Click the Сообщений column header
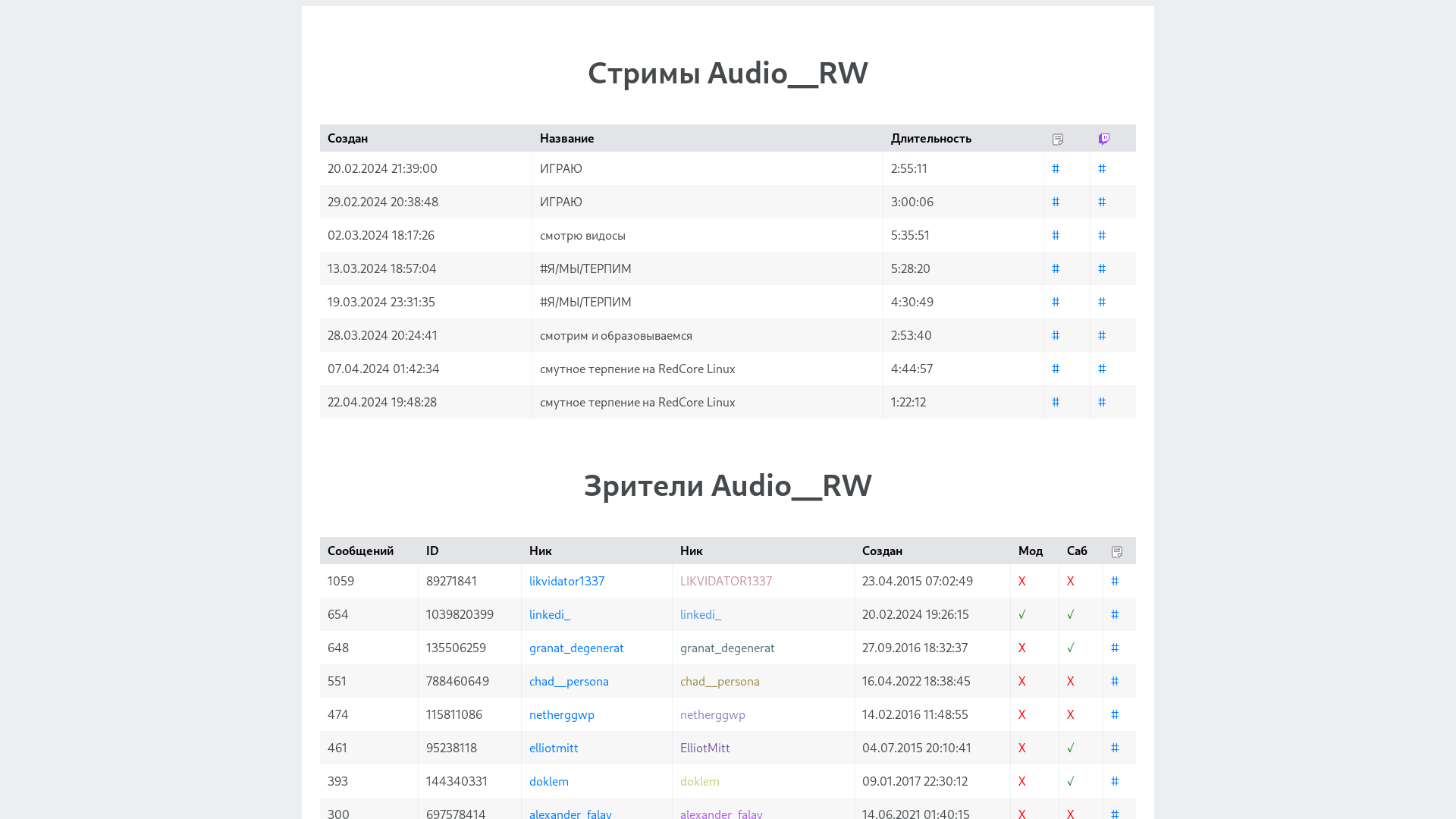The image size is (1456, 819). click(x=360, y=551)
